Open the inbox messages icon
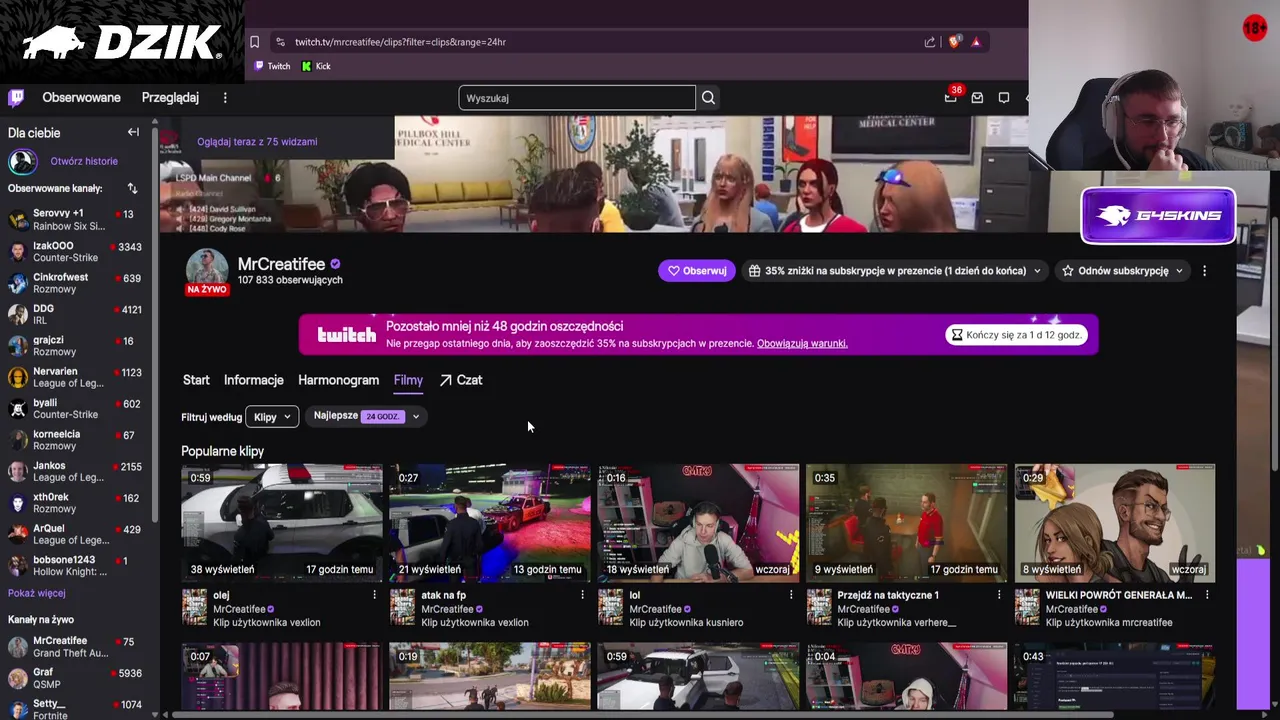Viewport: 1280px width, 720px height. tap(977, 98)
